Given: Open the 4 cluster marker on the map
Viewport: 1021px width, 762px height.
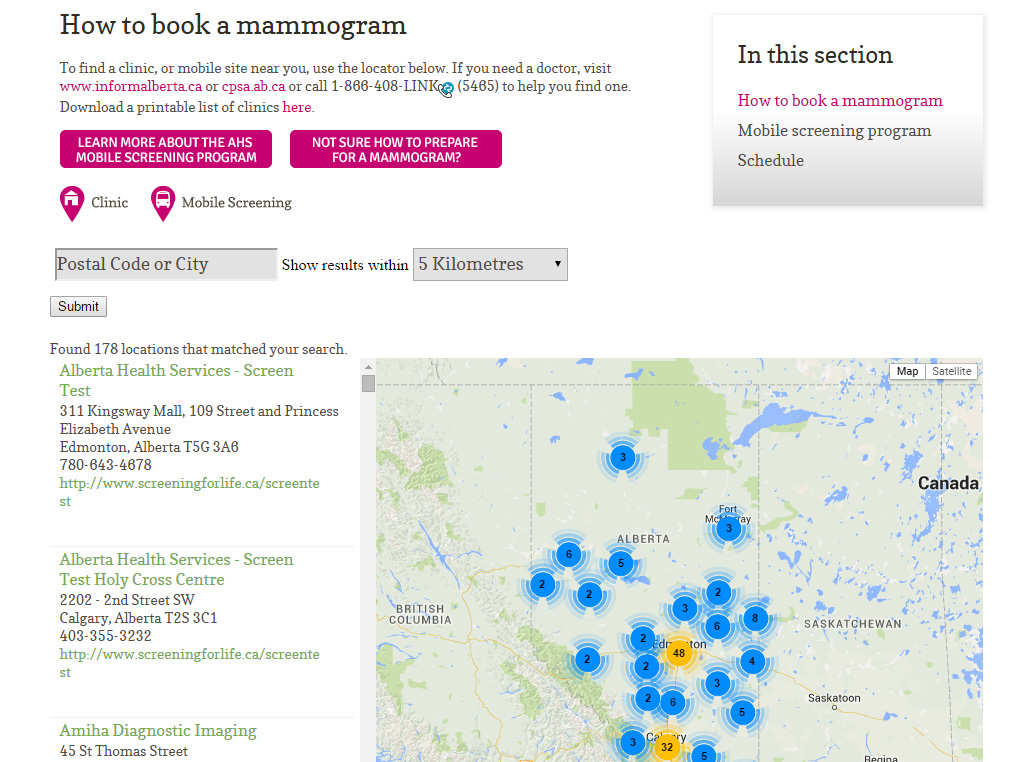Looking at the screenshot, I should tap(752, 662).
